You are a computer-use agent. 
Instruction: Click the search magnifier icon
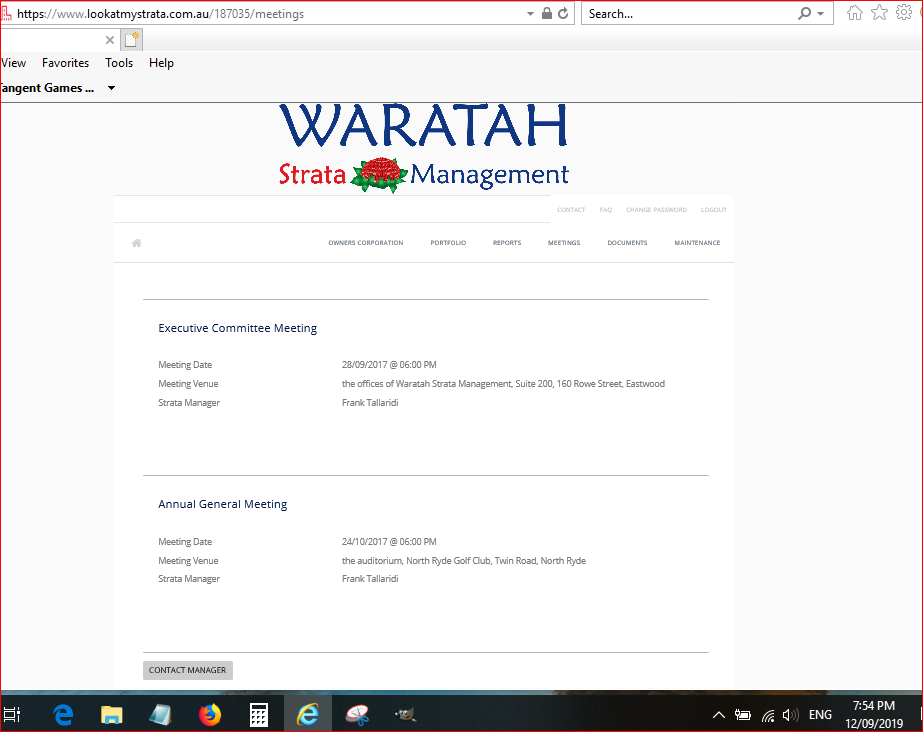tap(804, 14)
